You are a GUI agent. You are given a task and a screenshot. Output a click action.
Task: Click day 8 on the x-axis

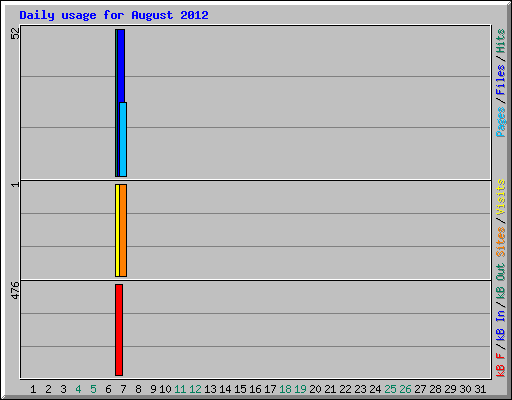[x=138, y=389]
